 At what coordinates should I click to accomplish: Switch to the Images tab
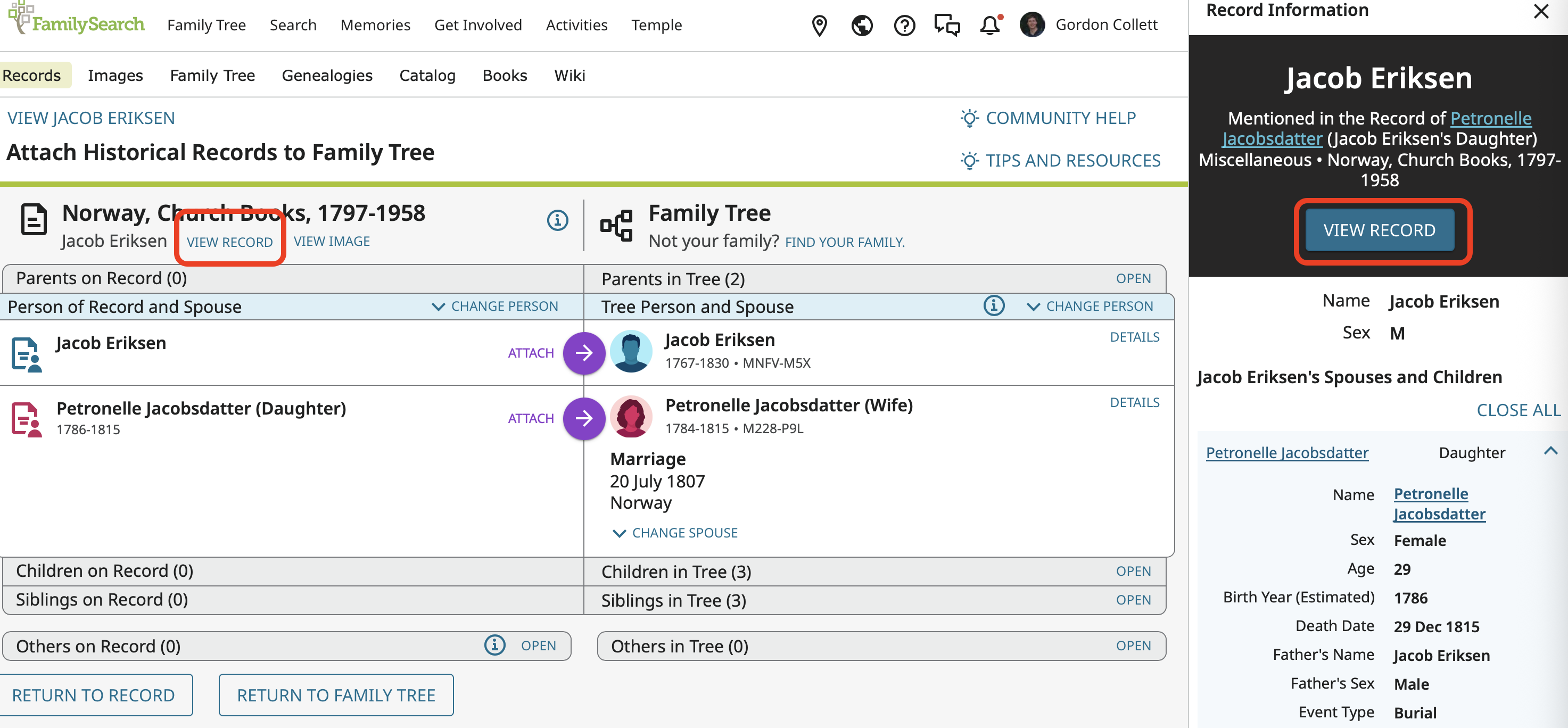(115, 76)
